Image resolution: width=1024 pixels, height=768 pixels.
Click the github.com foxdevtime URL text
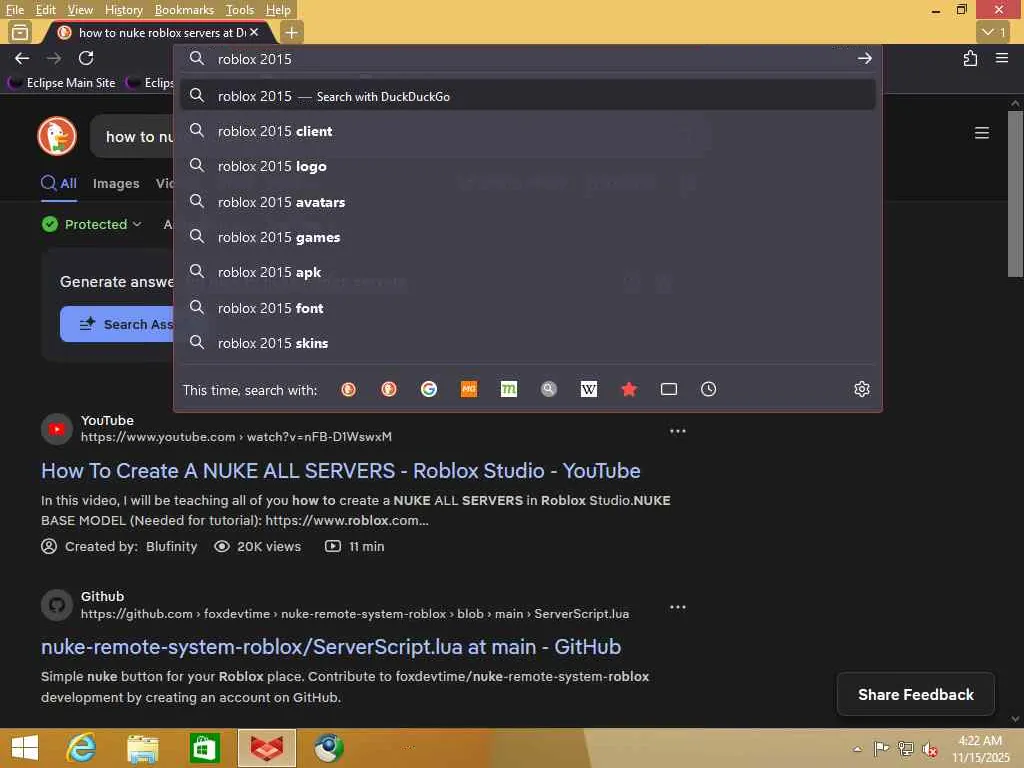click(355, 614)
